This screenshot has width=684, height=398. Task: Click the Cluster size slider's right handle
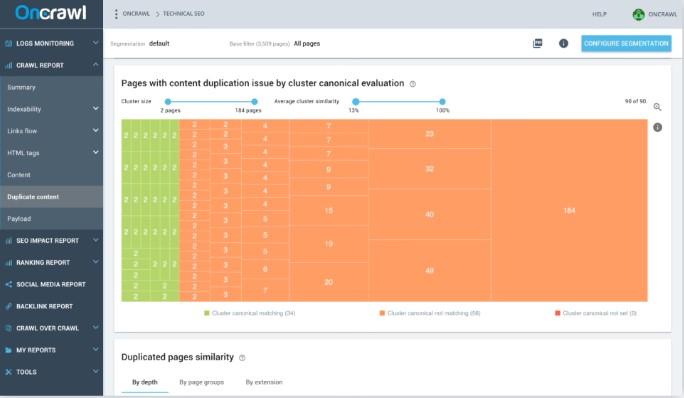(x=254, y=102)
